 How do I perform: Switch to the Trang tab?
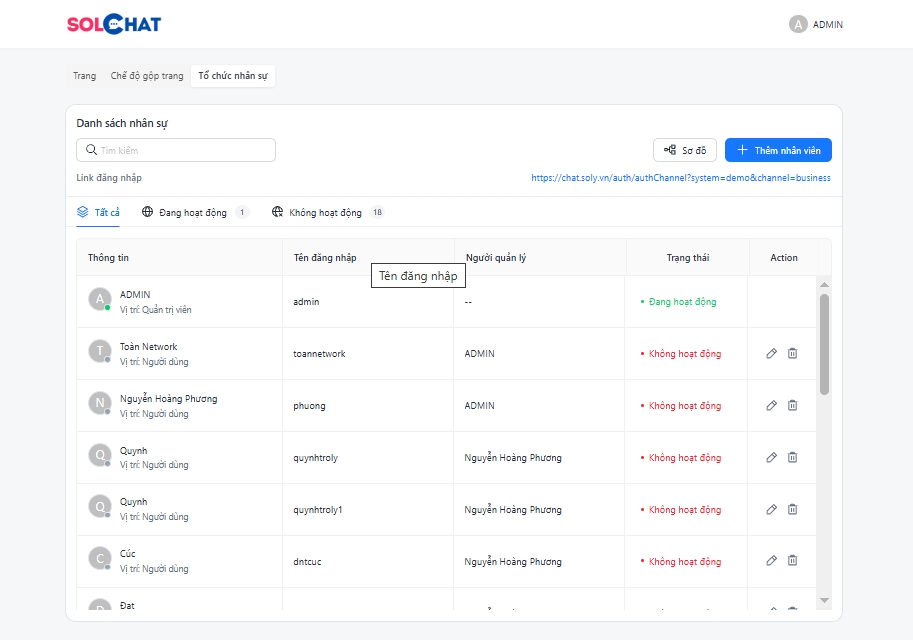84,76
